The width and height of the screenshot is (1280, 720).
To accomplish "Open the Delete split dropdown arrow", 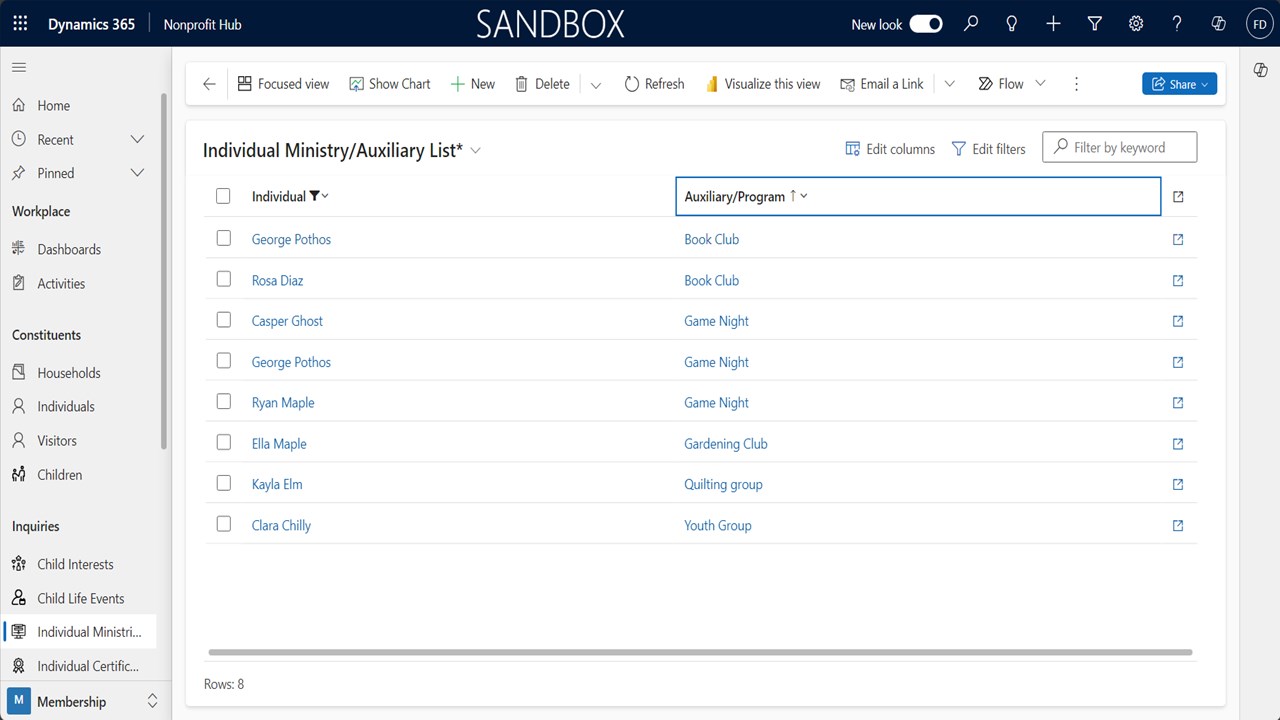I will click(x=596, y=85).
